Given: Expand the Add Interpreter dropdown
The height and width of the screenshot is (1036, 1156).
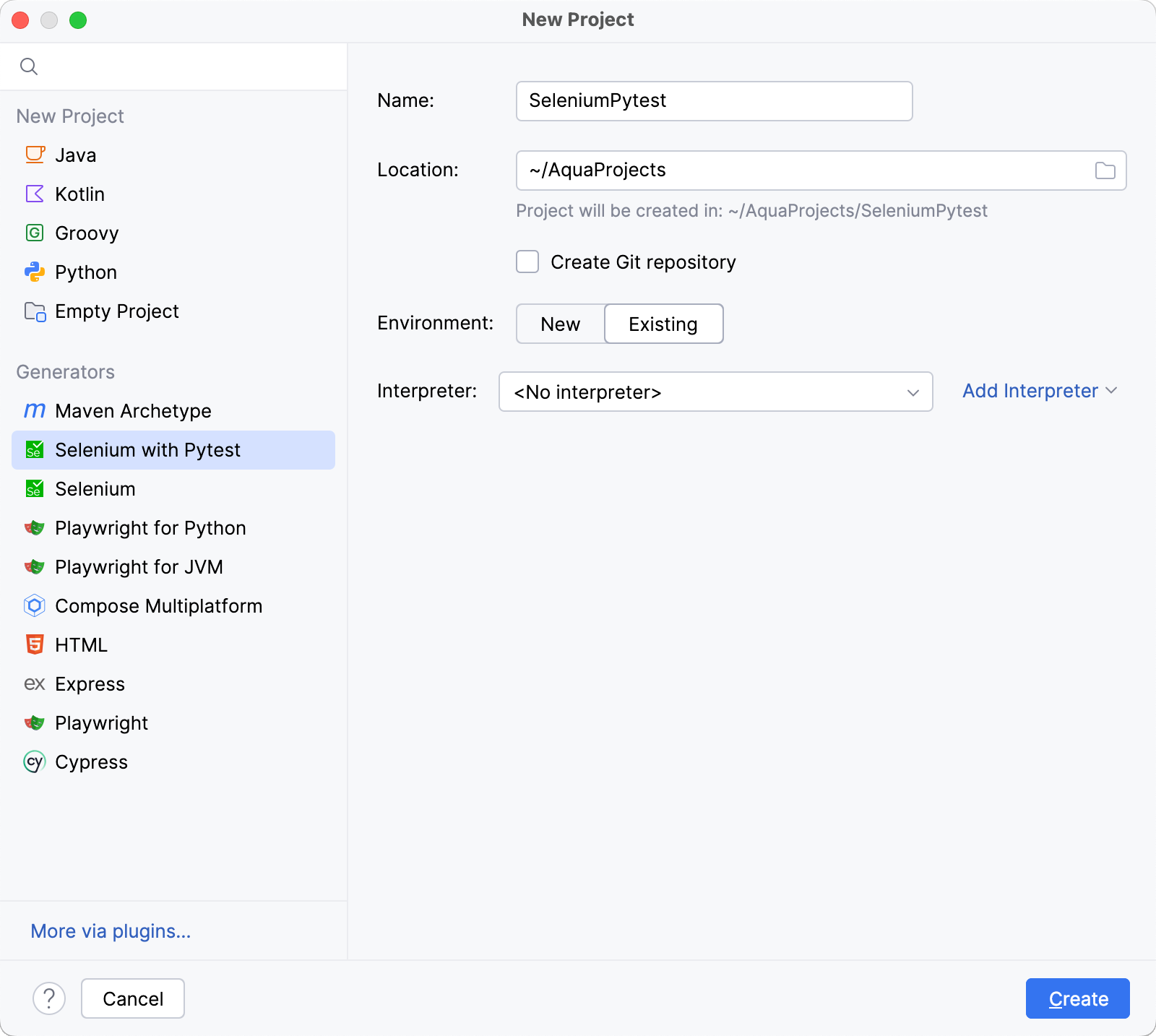Looking at the screenshot, I should (x=1040, y=391).
